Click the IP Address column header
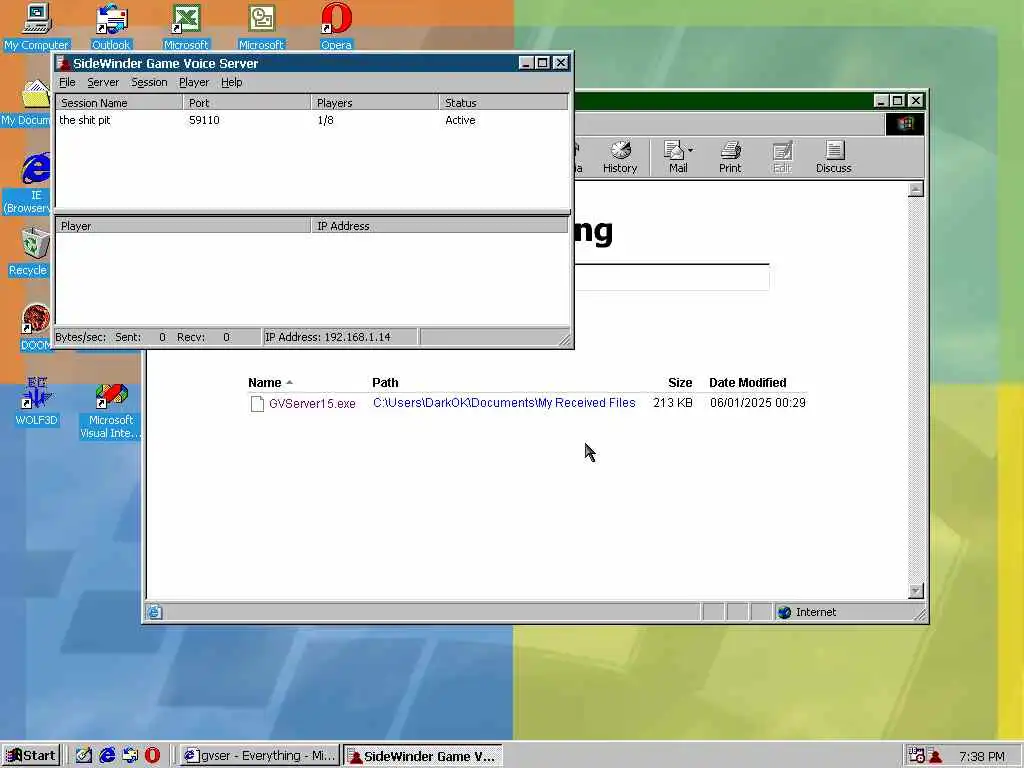The width and height of the screenshot is (1024, 768). (440, 226)
